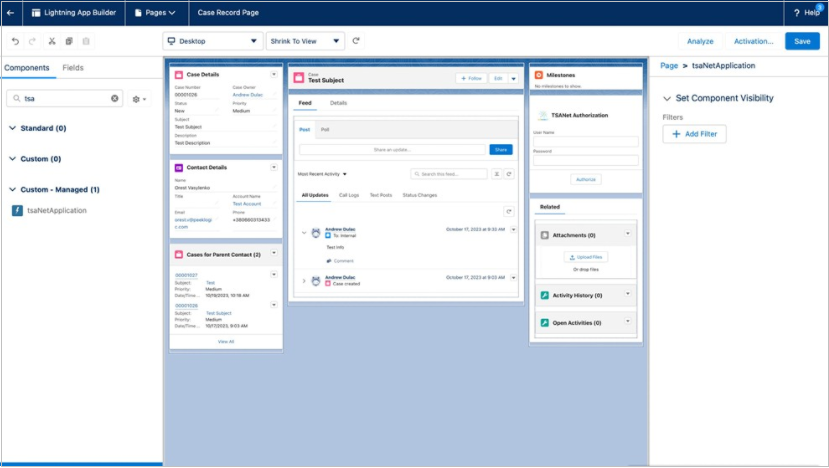Open the Shrink To View dropdown

(x=305, y=41)
